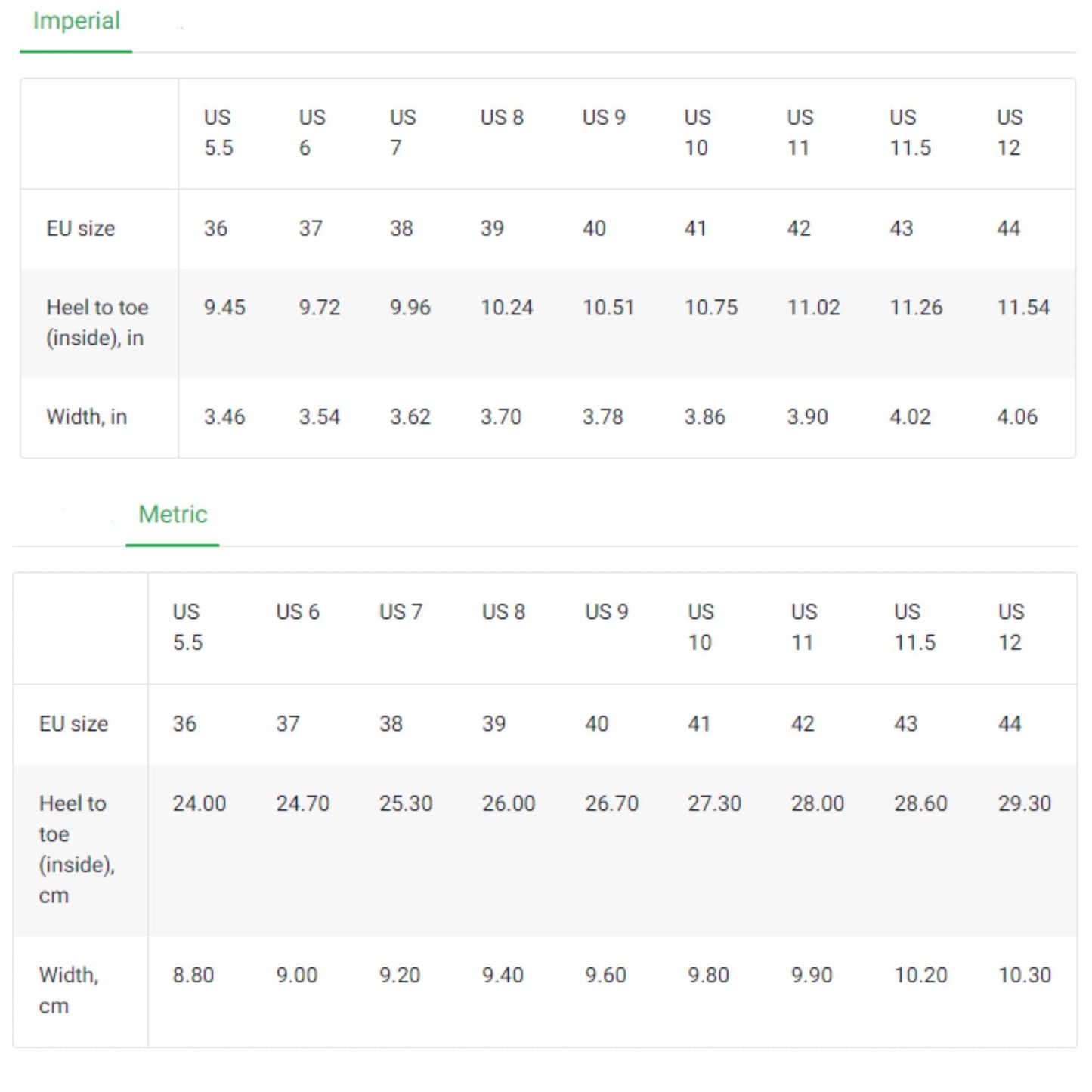Screen dimensions: 1092x1092
Task: Select US 12 column header in Imperial table
Action: coord(1011,132)
